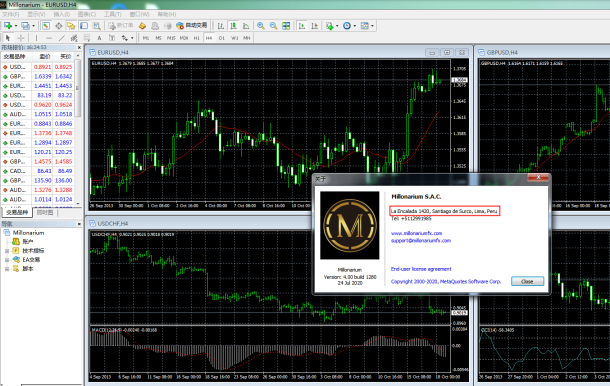Viewport: 610px width, 386px height.
Task: Open the Charts (C) menu
Action: tap(87, 14)
